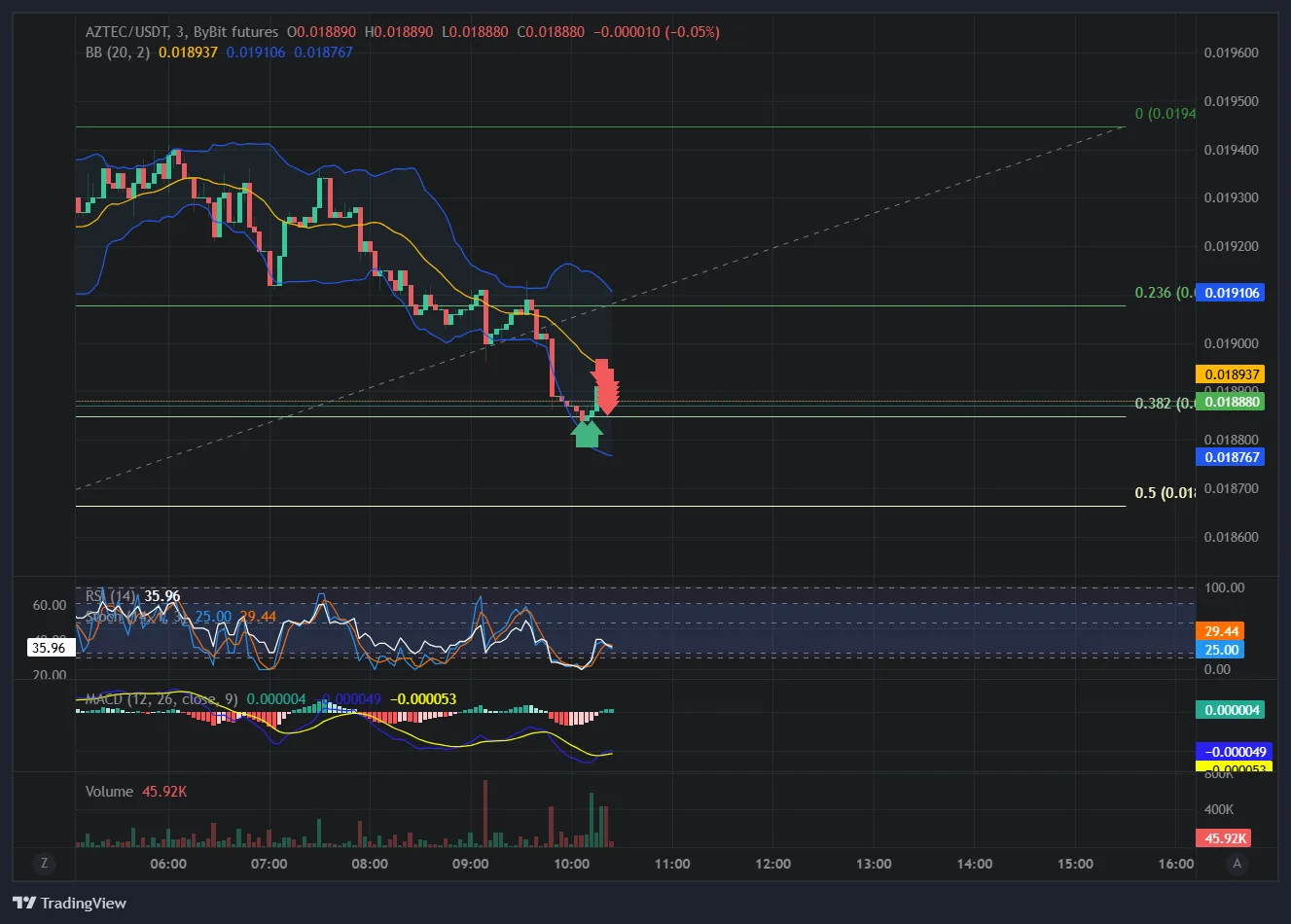Click the green 0.000004 MACD axis tag

pyautogui.click(x=1232, y=710)
